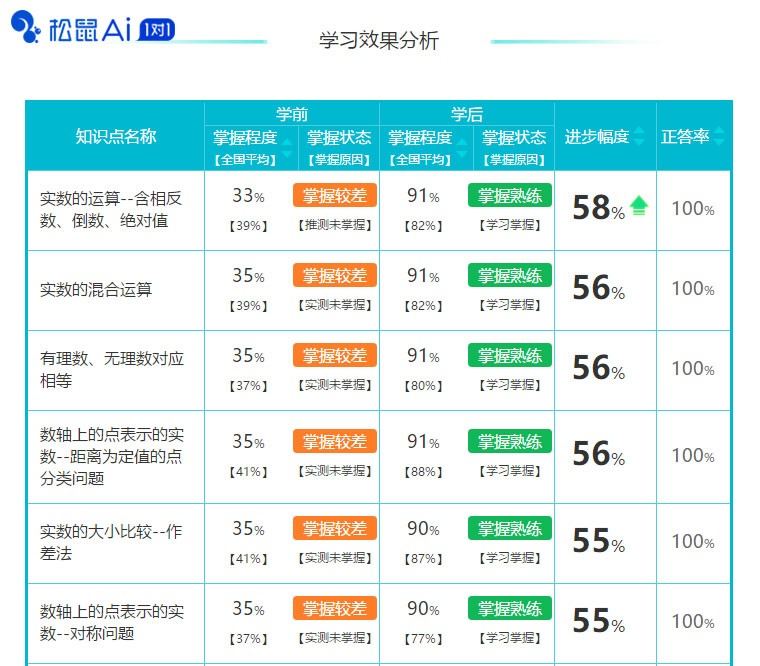Select the 实数的混合运算 knowledge point
The image size is (760, 666).
(96, 289)
